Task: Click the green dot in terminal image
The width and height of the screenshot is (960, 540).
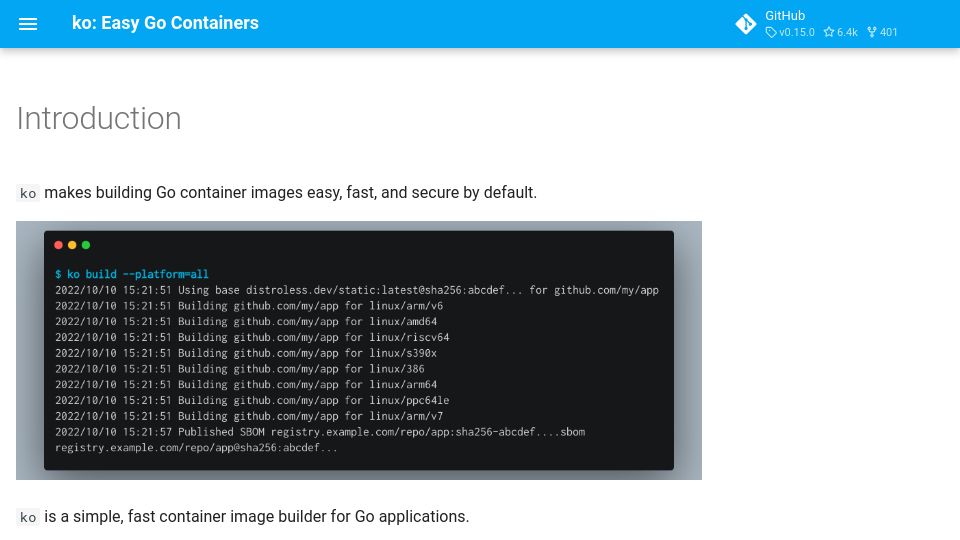Action: coord(86,245)
